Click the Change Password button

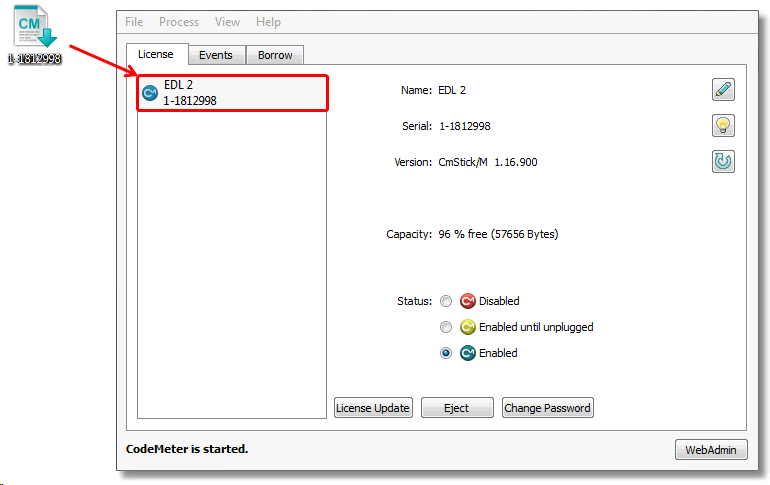pyautogui.click(x=548, y=408)
